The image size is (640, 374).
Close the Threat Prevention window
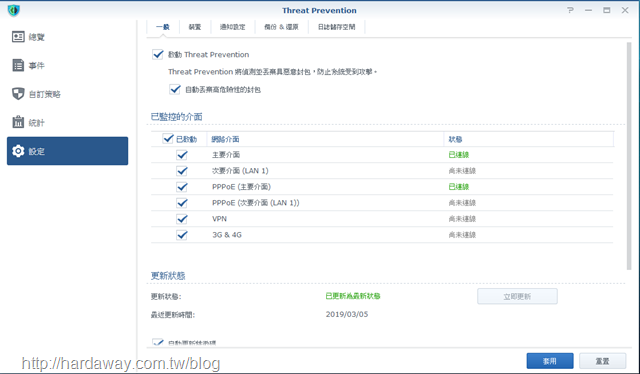click(625, 10)
